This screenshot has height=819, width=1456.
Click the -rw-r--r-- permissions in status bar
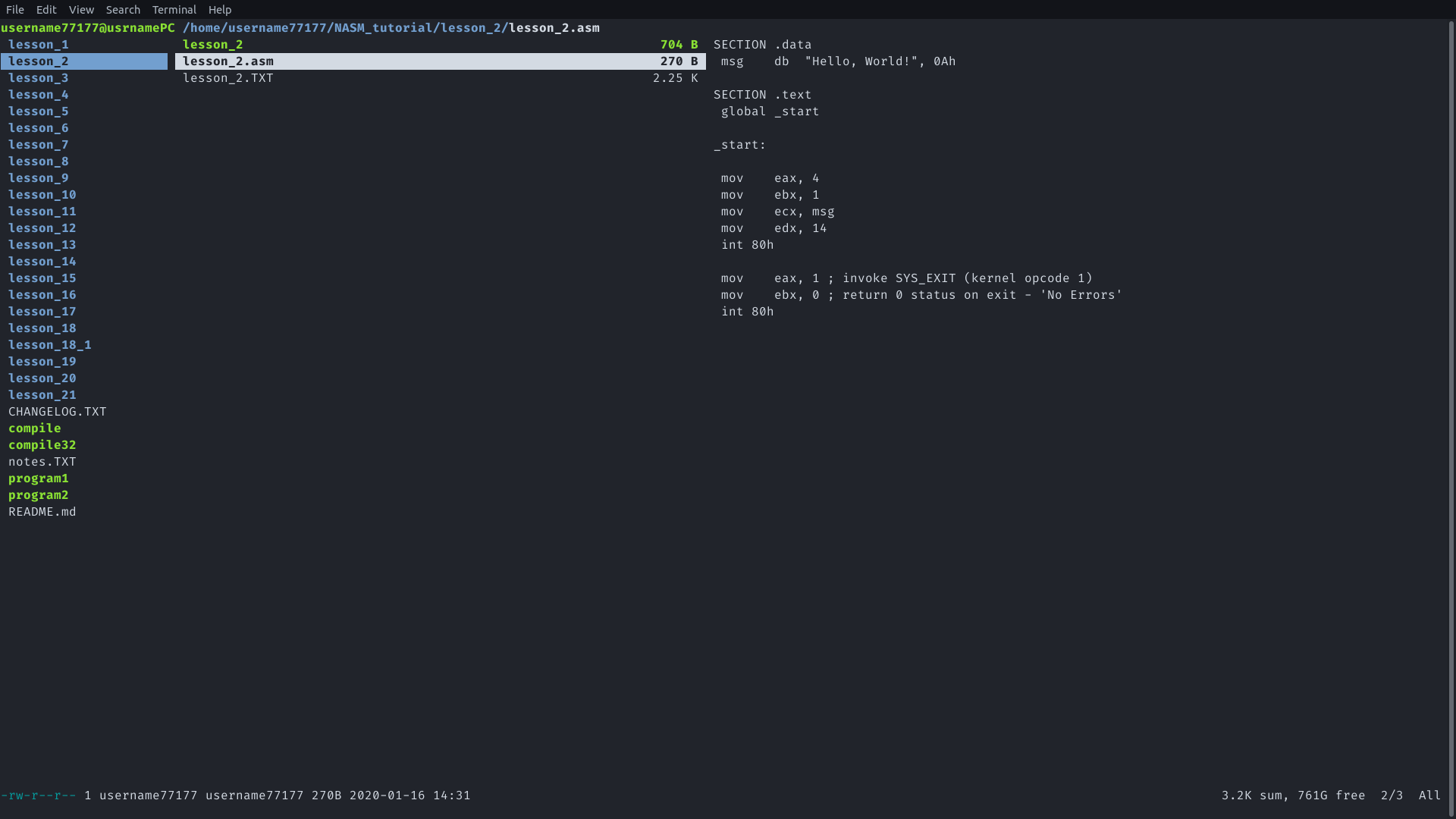pos(39,795)
